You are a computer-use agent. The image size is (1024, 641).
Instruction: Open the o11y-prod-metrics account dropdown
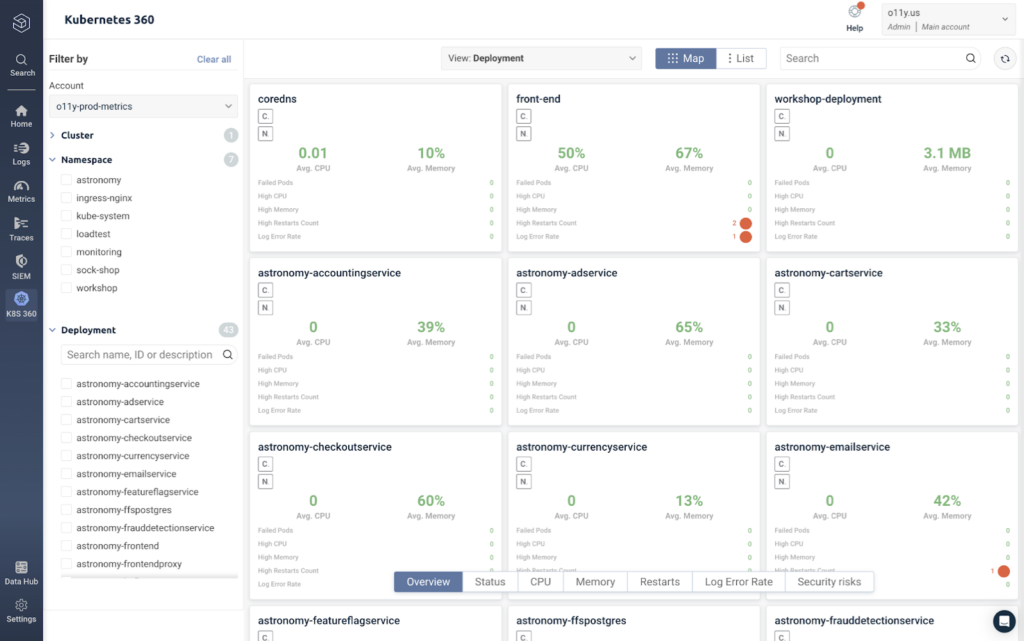coord(143,106)
